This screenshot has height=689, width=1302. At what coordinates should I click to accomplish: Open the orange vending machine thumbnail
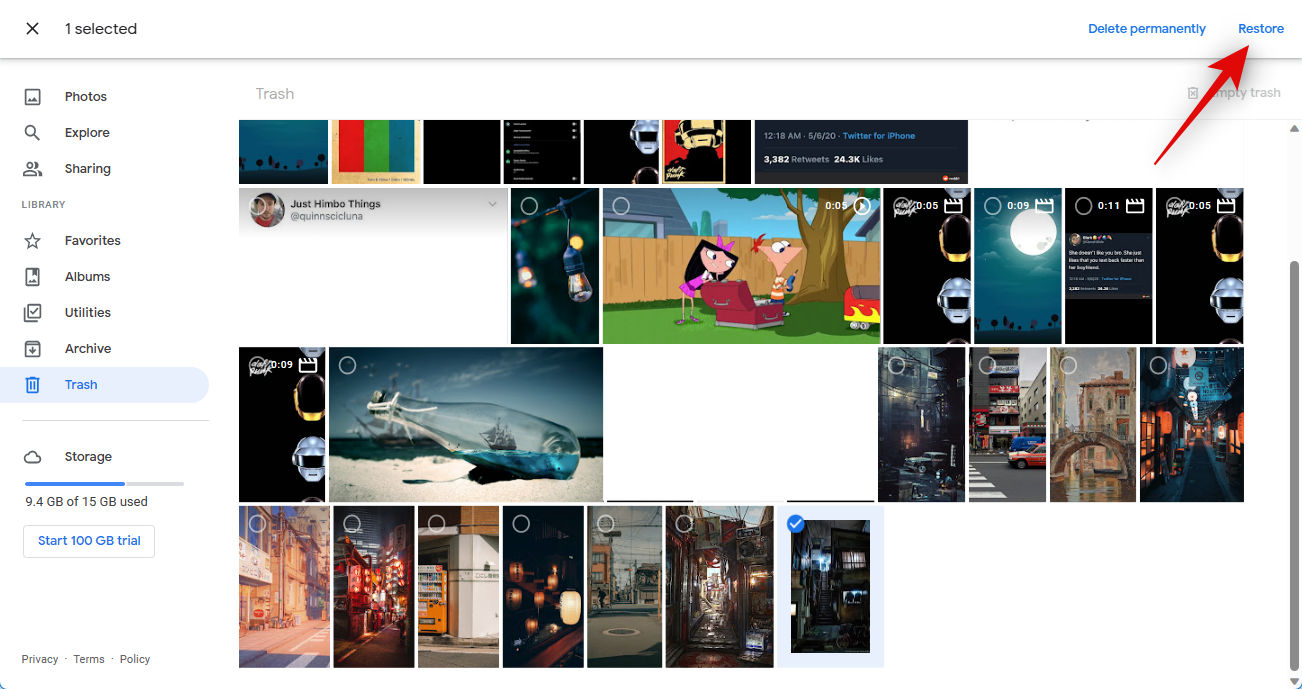[x=458, y=587]
